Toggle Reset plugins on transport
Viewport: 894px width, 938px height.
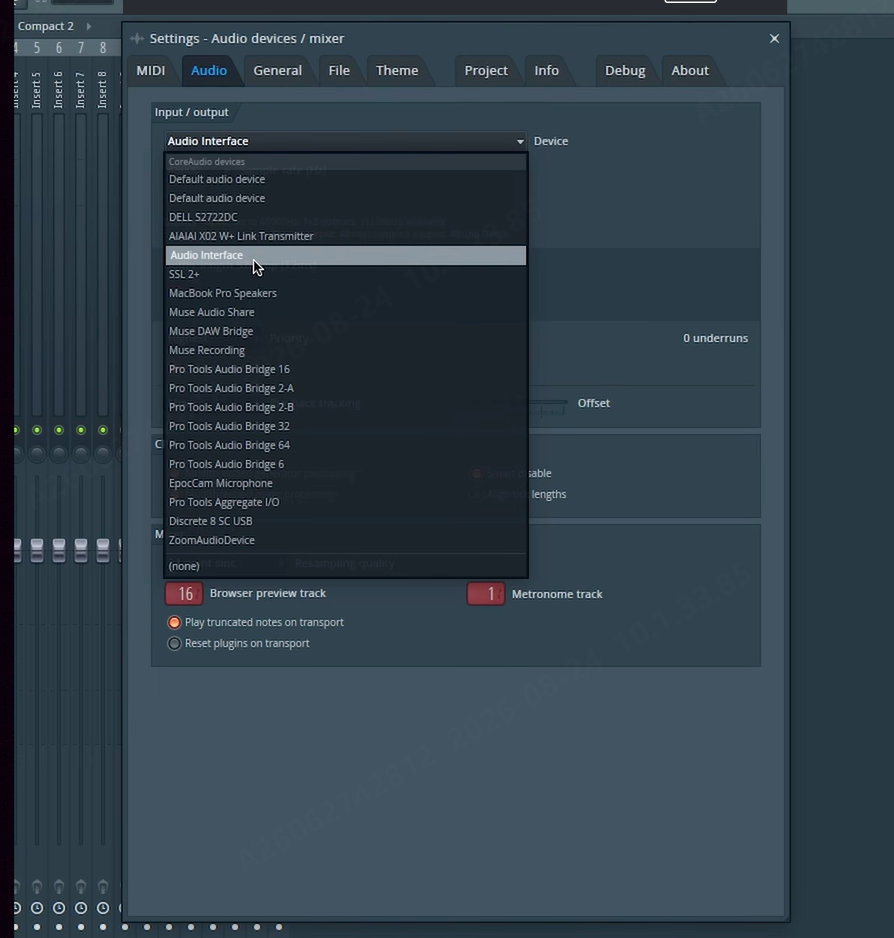(174, 644)
